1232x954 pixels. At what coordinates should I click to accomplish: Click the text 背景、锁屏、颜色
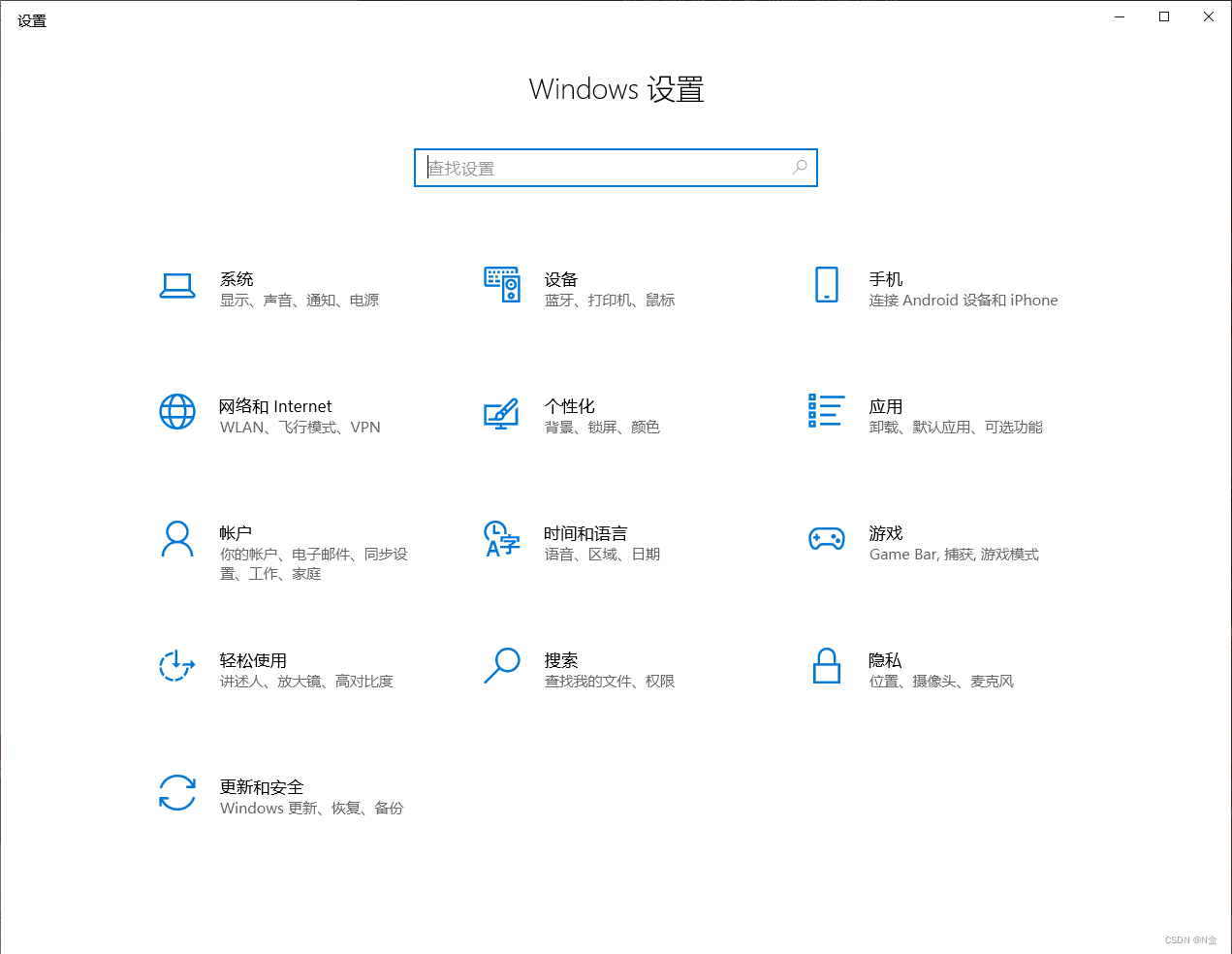coord(603,428)
